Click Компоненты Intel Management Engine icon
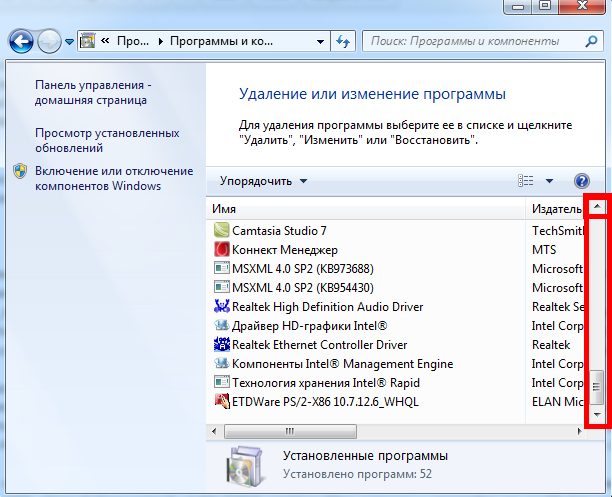 coord(221,363)
